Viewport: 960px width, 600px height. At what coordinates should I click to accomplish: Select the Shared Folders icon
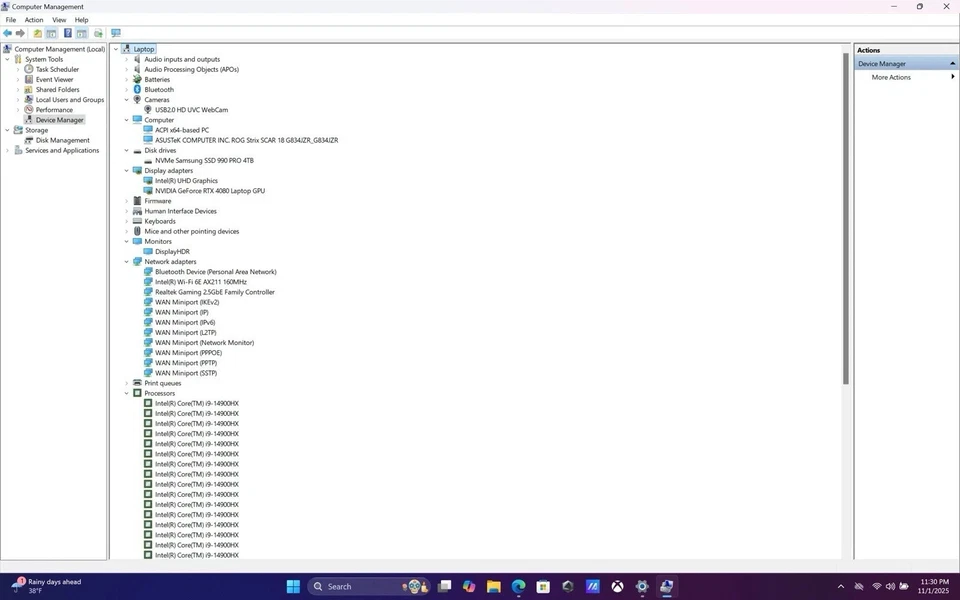coord(29,89)
